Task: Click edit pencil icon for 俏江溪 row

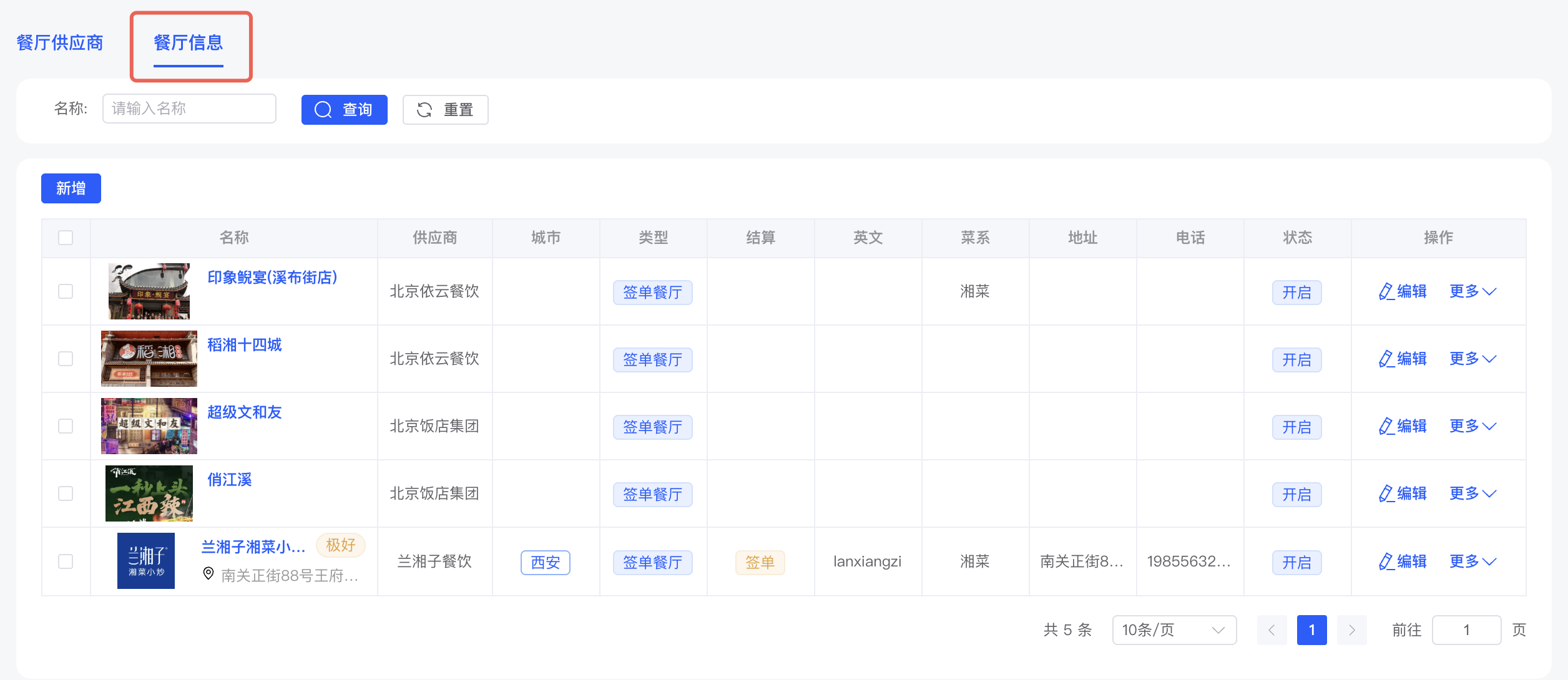Action: pos(1386,493)
